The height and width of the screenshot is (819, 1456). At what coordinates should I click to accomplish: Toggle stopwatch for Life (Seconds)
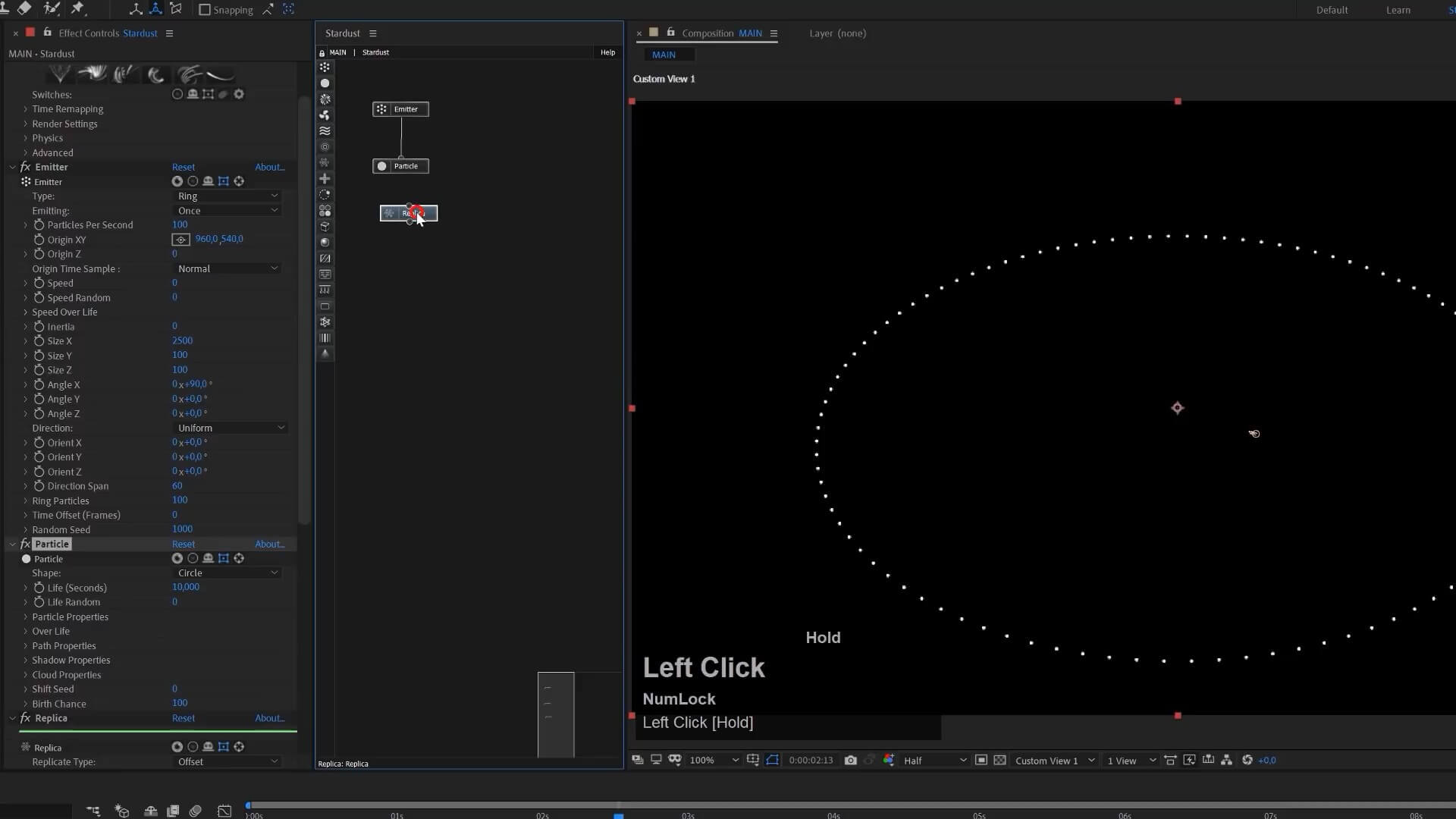[39, 588]
